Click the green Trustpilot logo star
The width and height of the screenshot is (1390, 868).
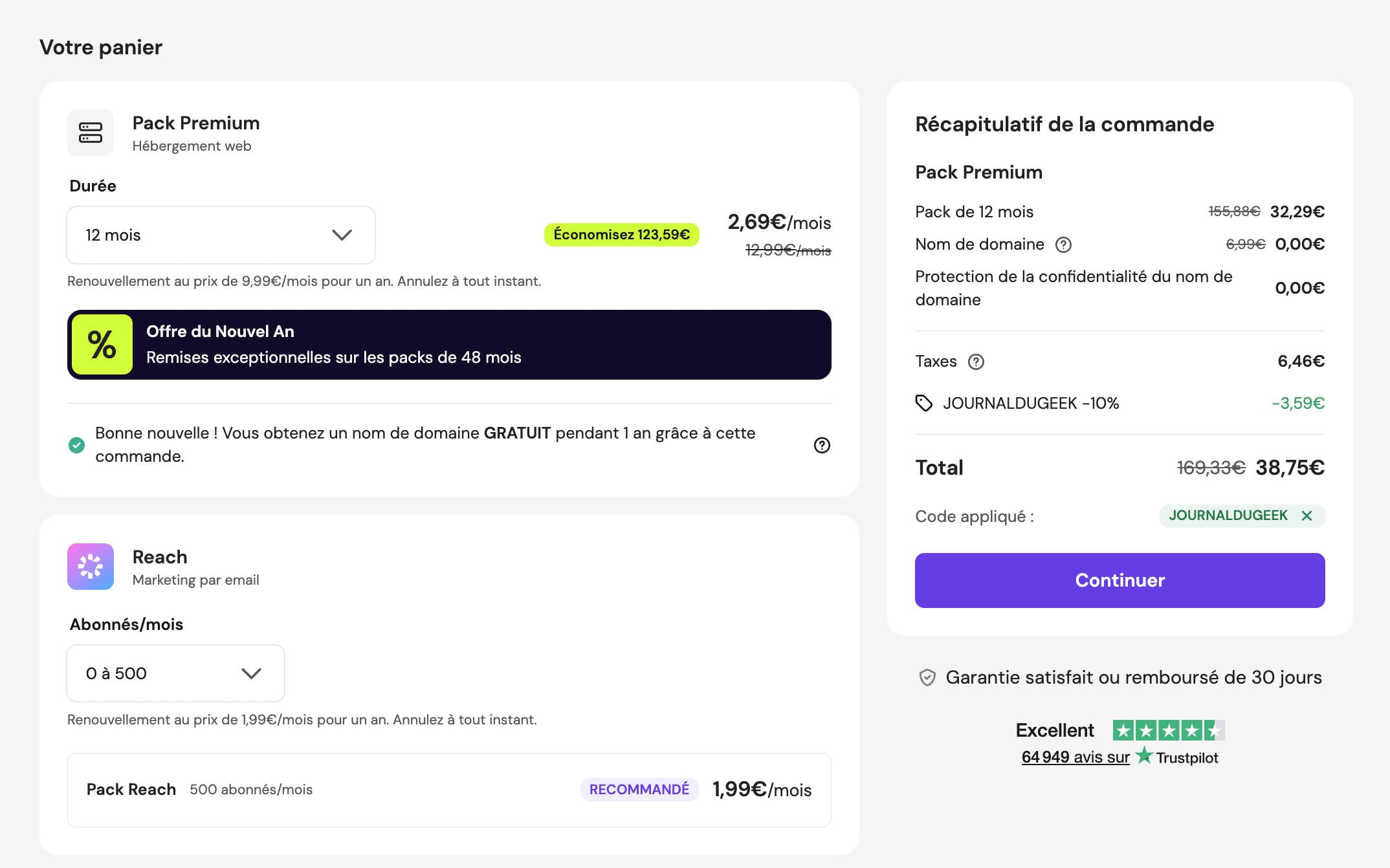(x=1144, y=755)
